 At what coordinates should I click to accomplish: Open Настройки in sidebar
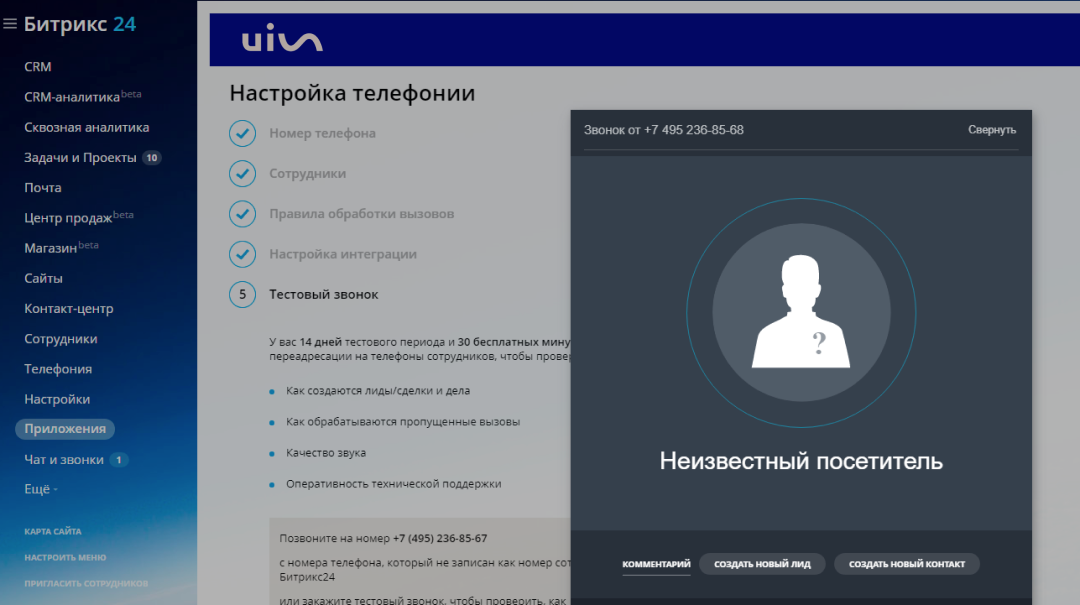[x=57, y=400]
